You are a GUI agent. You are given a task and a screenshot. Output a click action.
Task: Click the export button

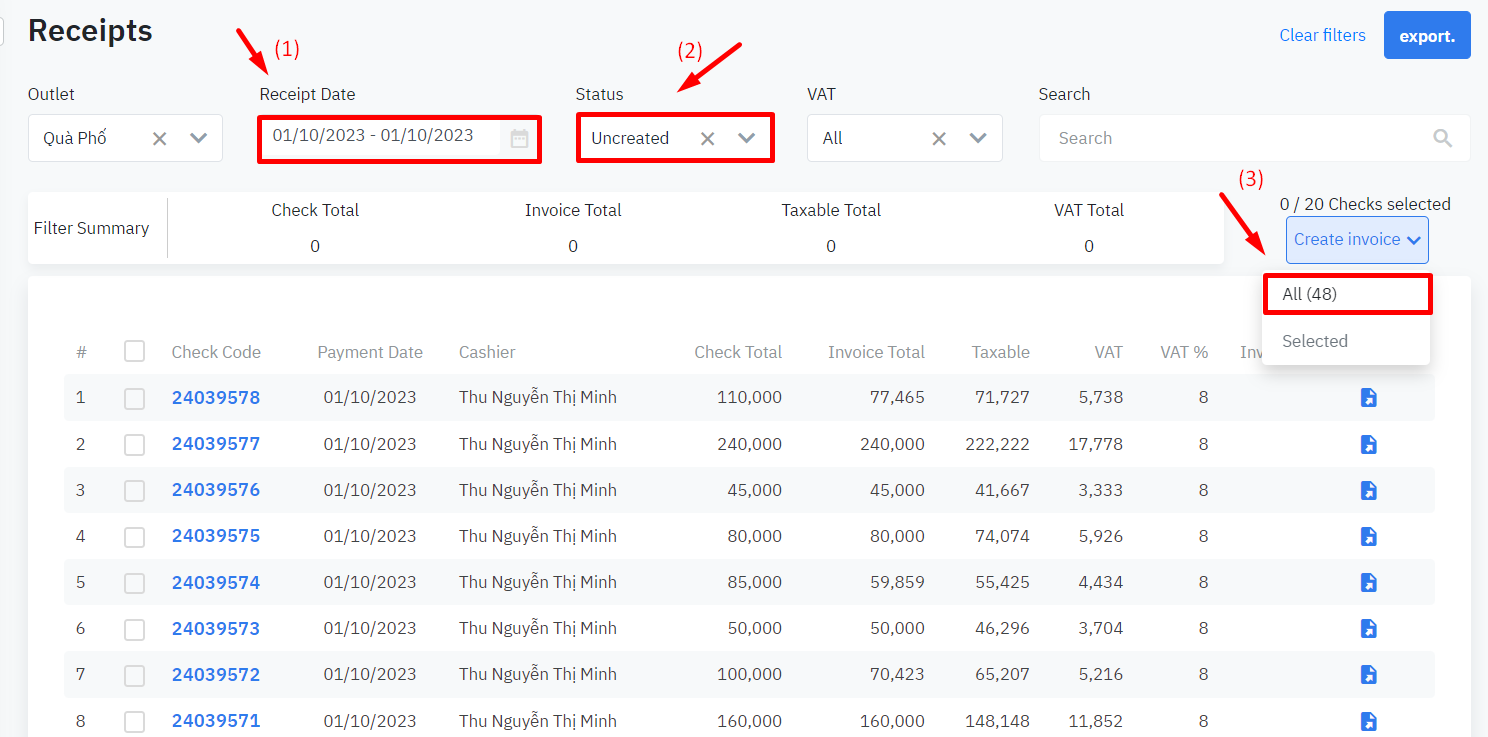pos(1426,36)
